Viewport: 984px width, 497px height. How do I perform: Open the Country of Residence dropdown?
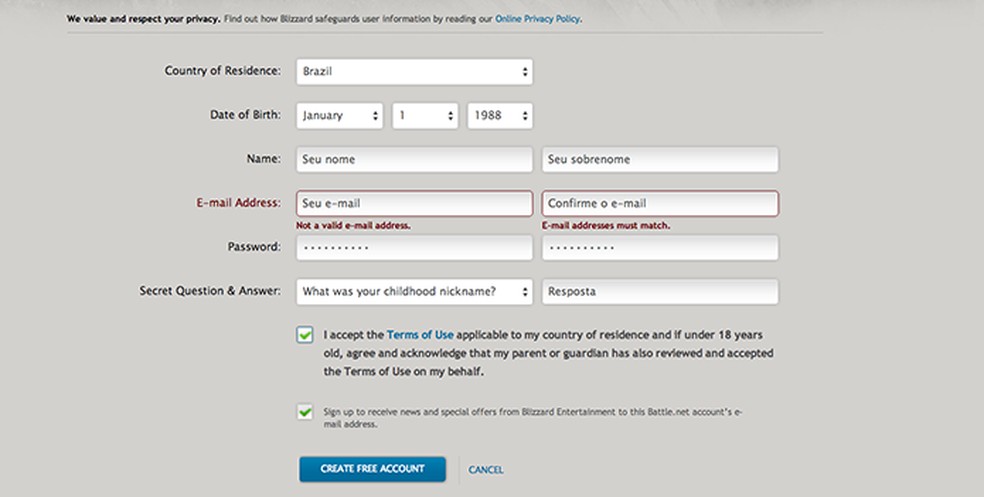click(414, 72)
